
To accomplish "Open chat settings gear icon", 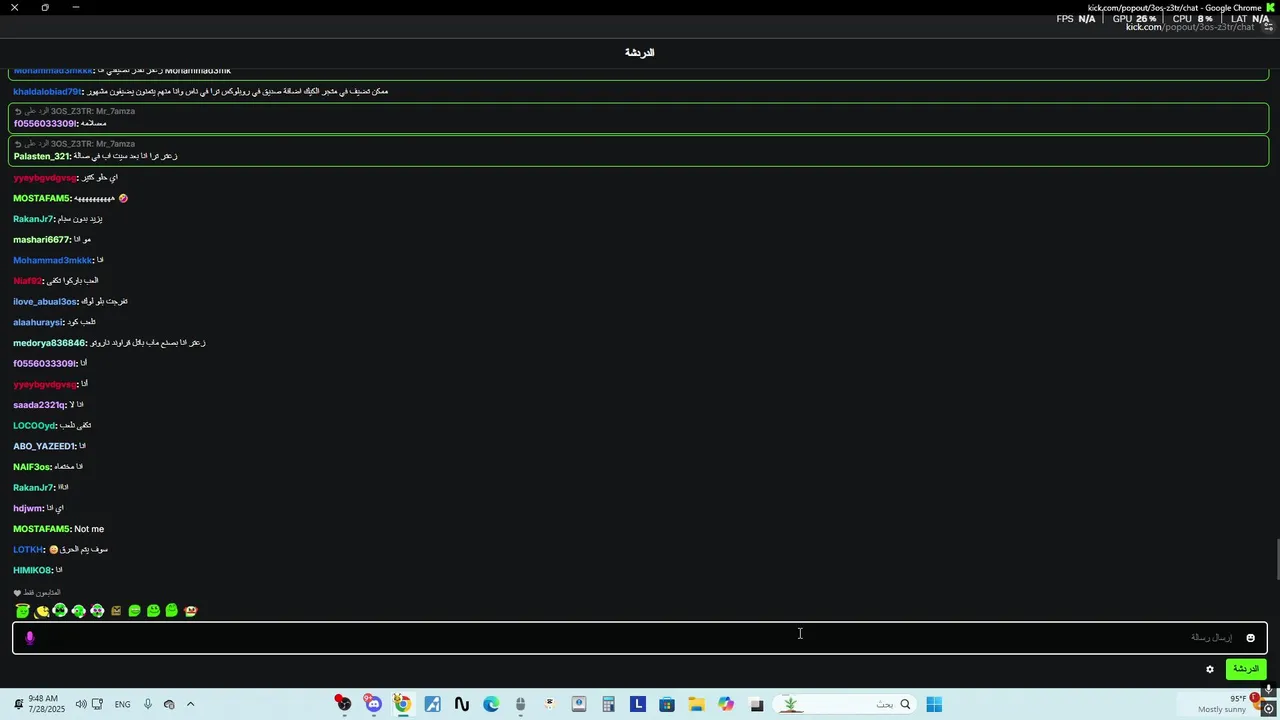I will (x=1210, y=669).
